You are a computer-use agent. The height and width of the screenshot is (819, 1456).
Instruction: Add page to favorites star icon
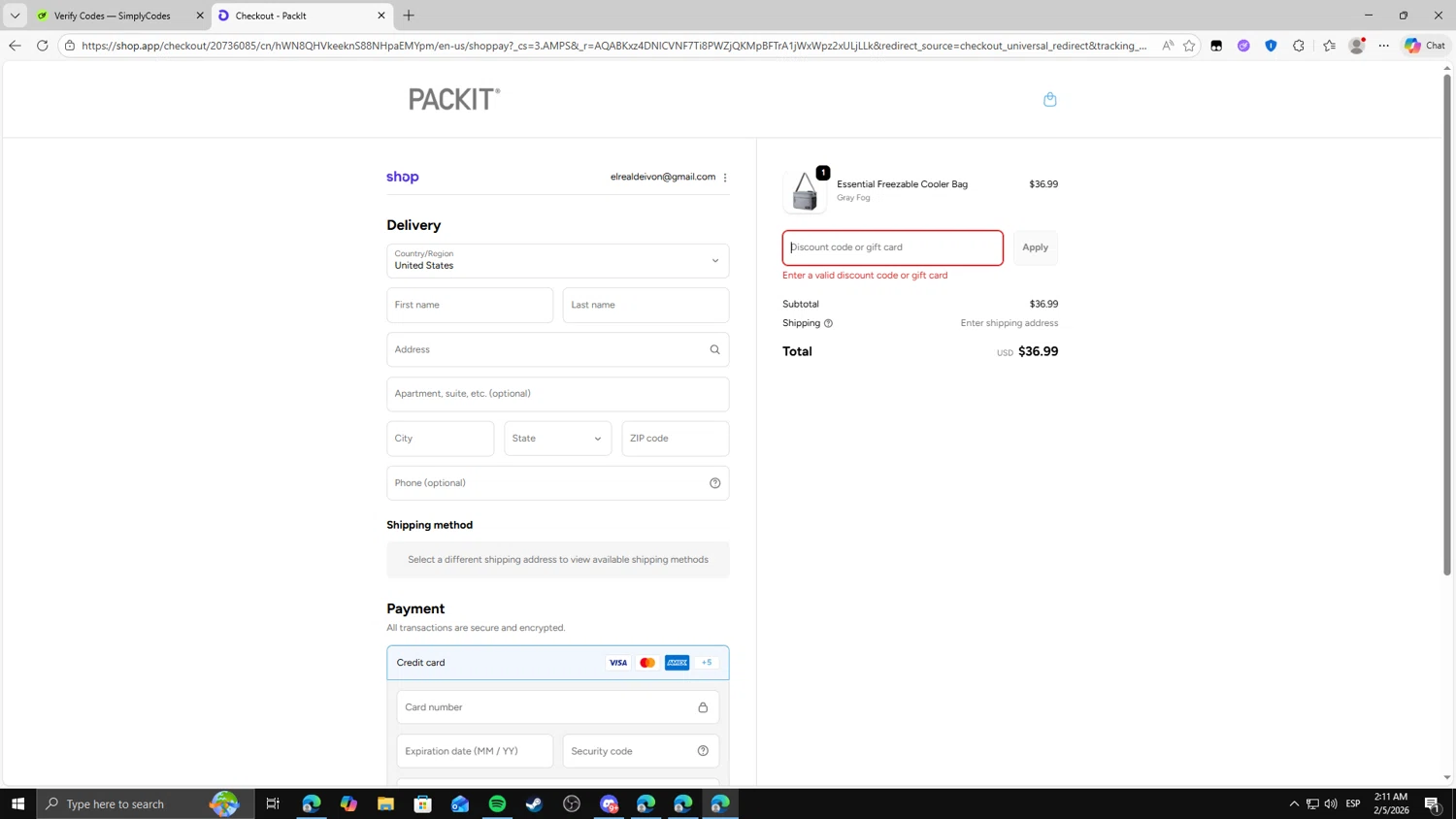pyautogui.click(x=1189, y=46)
